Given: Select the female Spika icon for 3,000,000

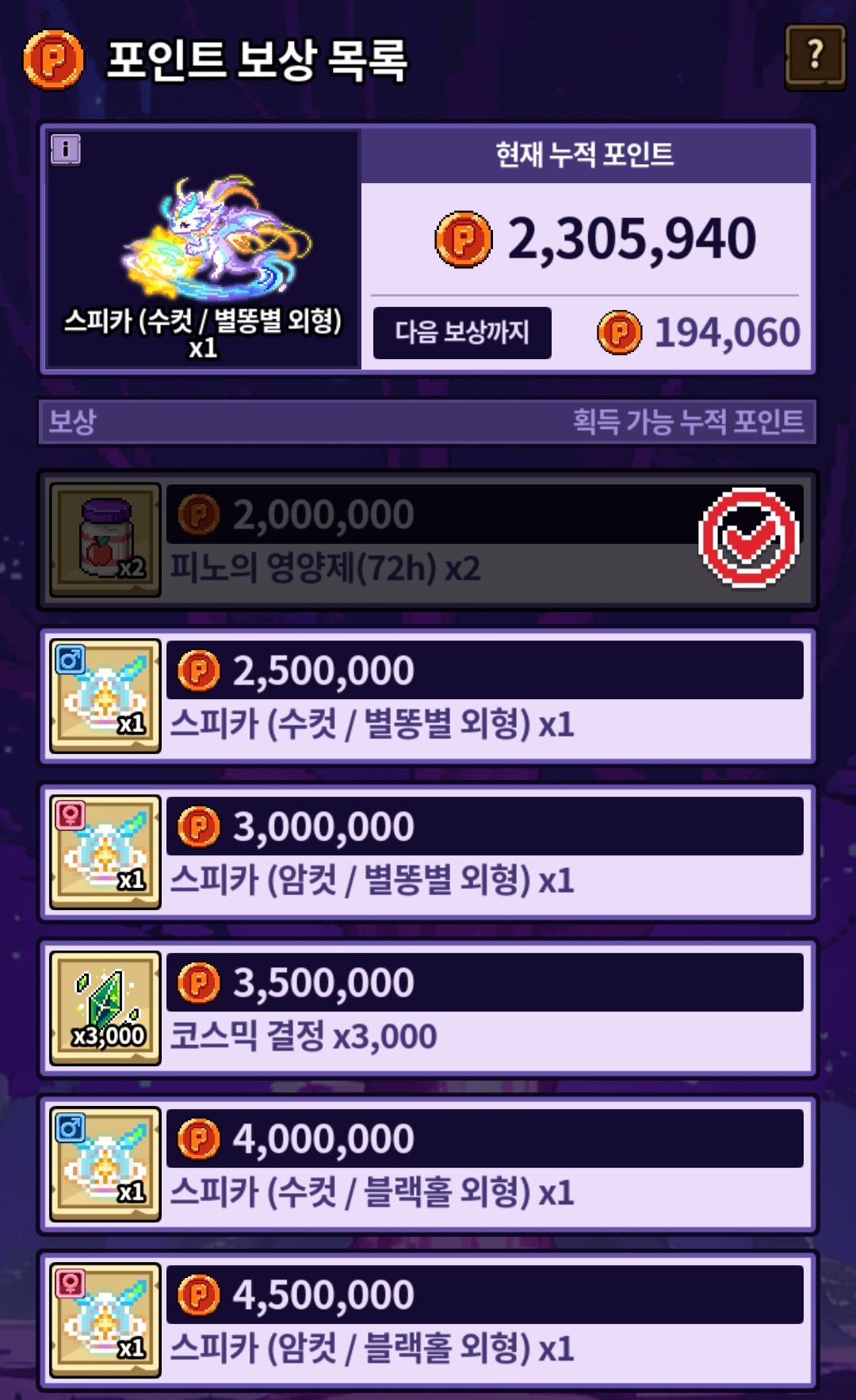Looking at the screenshot, I should (x=105, y=852).
